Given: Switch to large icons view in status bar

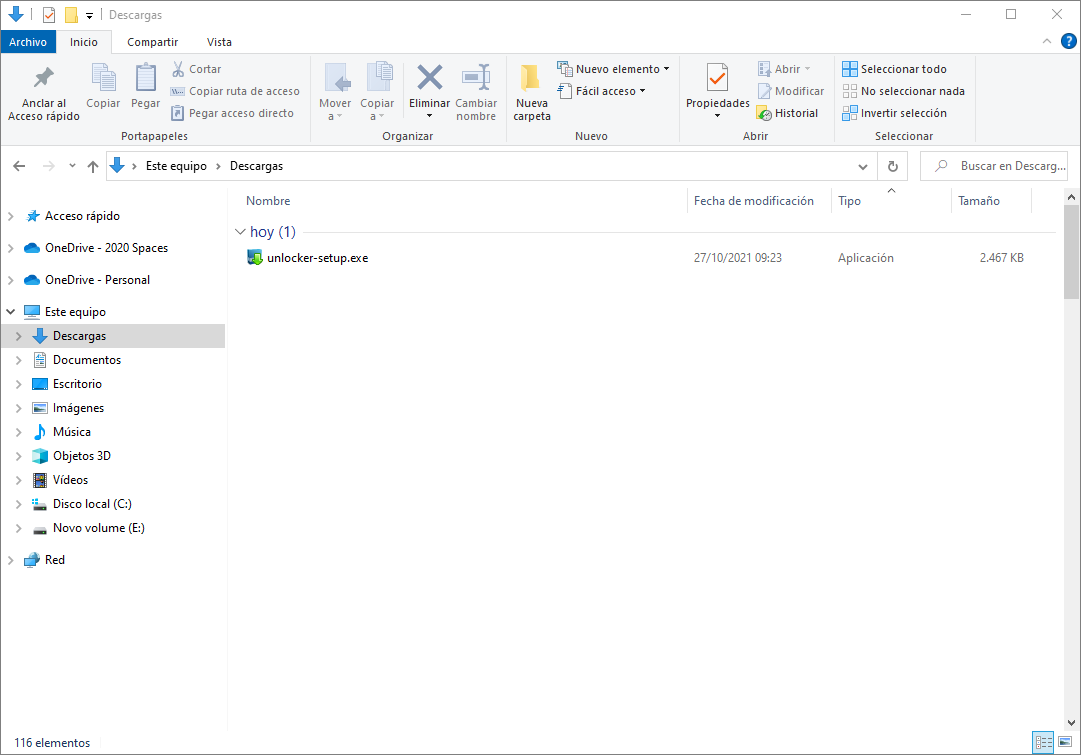Looking at the screenshot, I should 1065,742.
